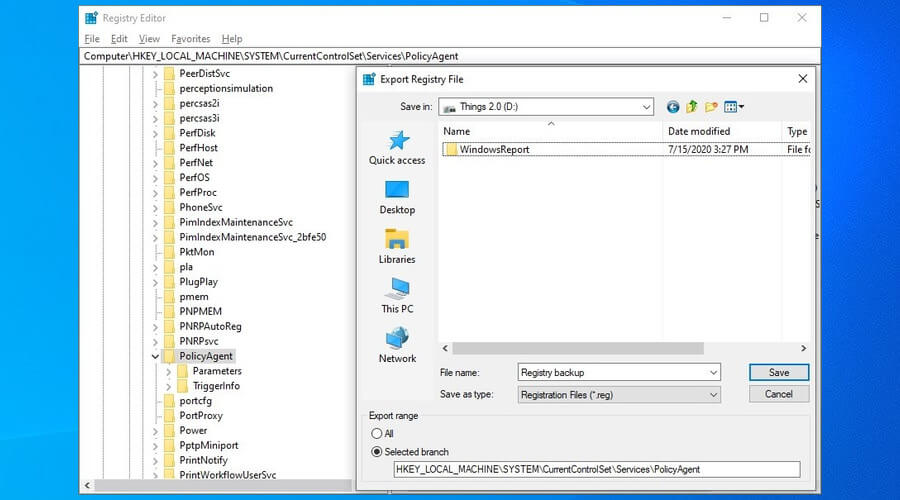The width and height of the screenshot is (900, 500).
Task: Select the PolicyAgent folder icon
Action: coord(169,356)
